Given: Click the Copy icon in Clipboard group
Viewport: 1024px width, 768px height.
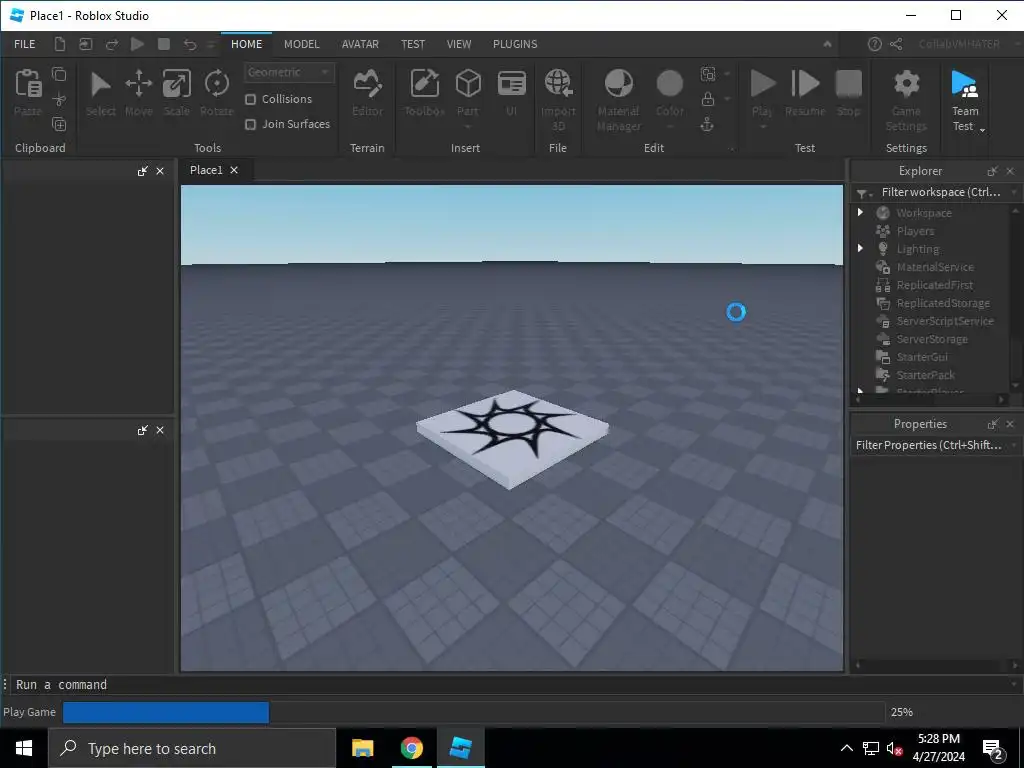Looking at the screenshot, I should [x=59, y=74].
